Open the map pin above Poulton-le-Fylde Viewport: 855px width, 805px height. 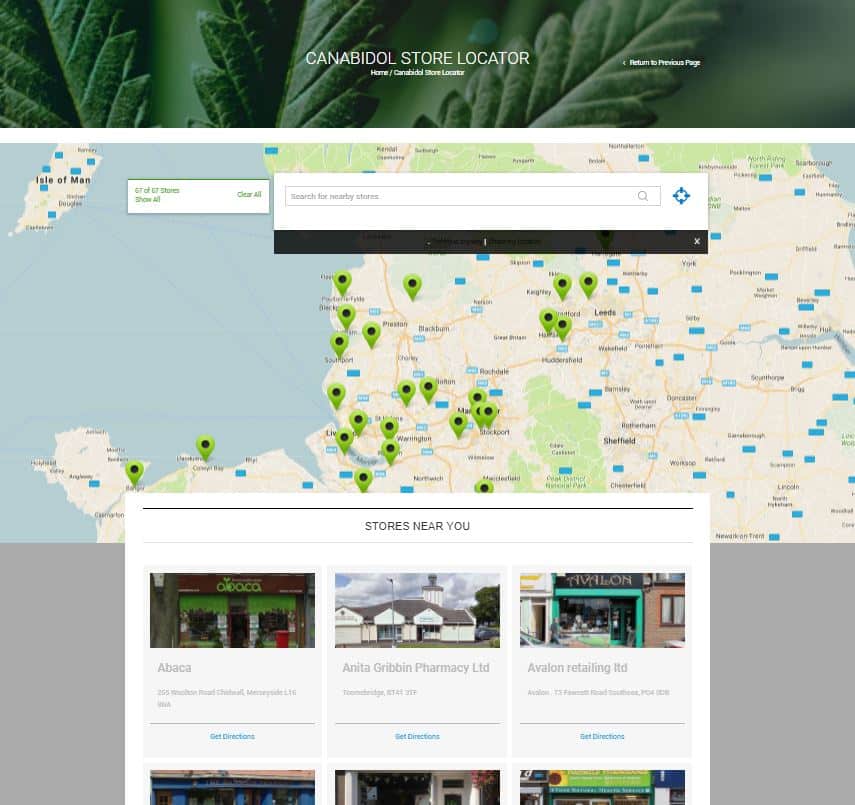point(342,284)
